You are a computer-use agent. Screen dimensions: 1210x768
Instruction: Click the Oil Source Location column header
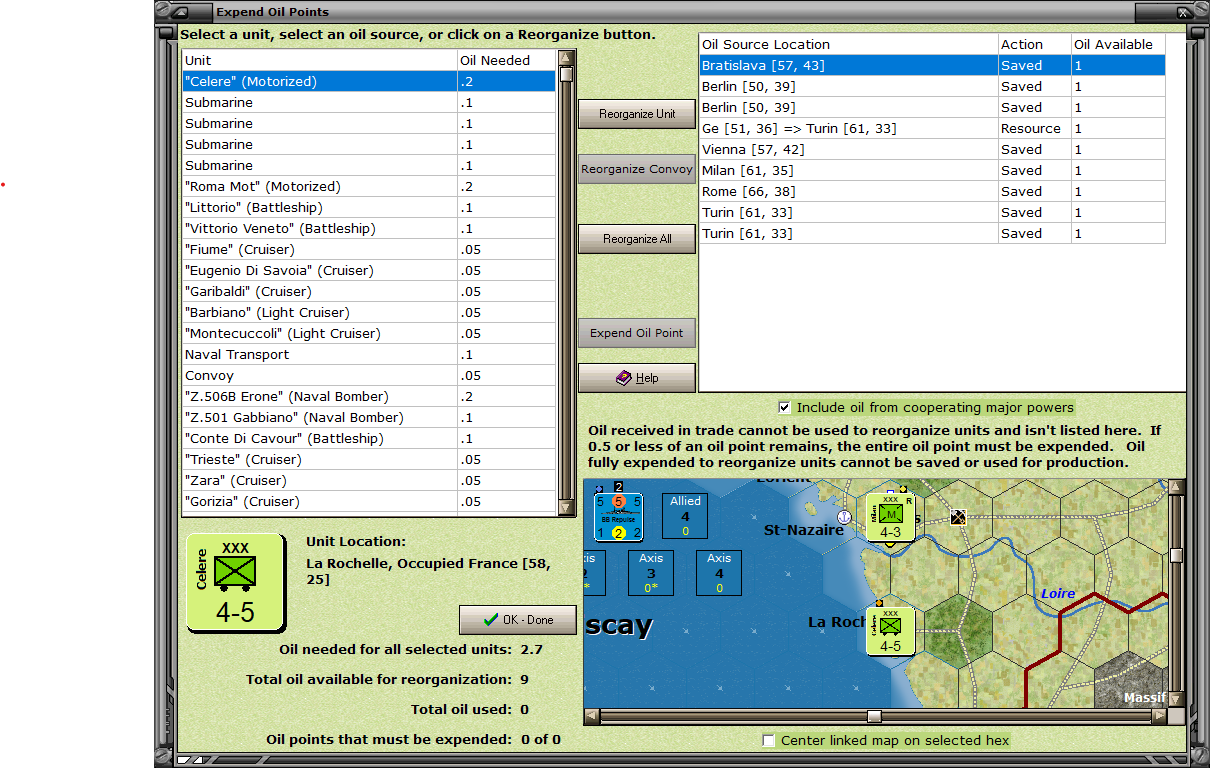[x=848, y=45]
